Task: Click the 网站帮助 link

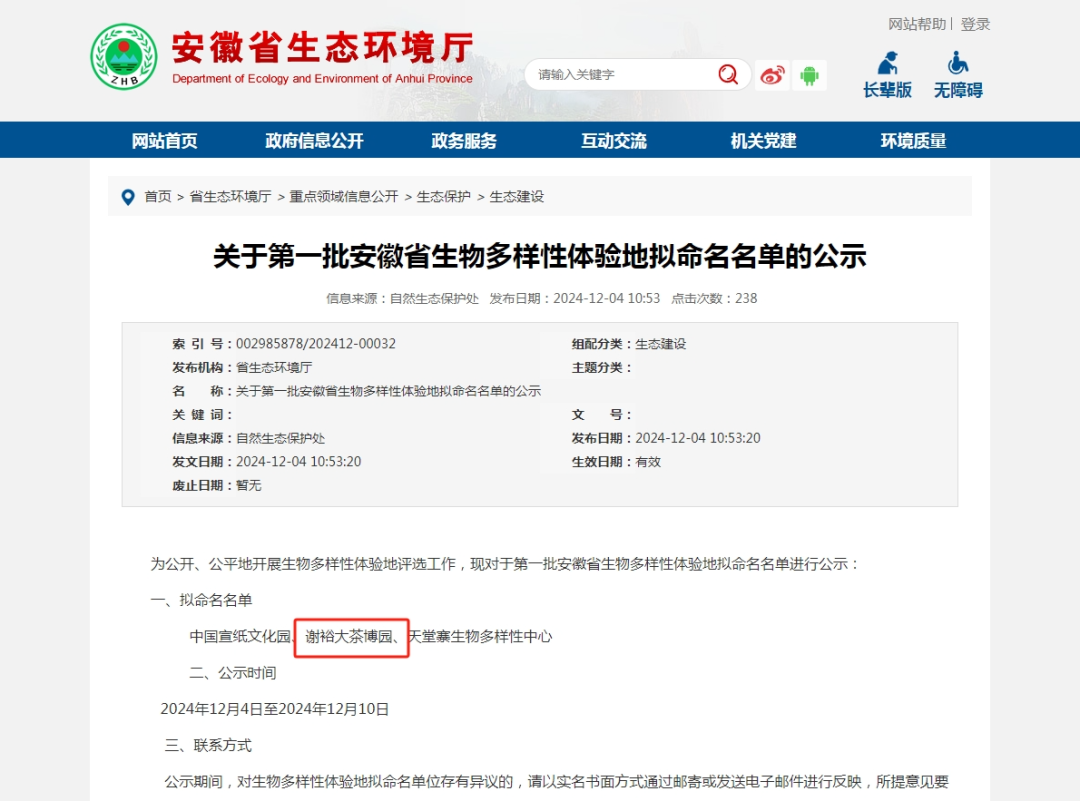Action: point(917,24)
